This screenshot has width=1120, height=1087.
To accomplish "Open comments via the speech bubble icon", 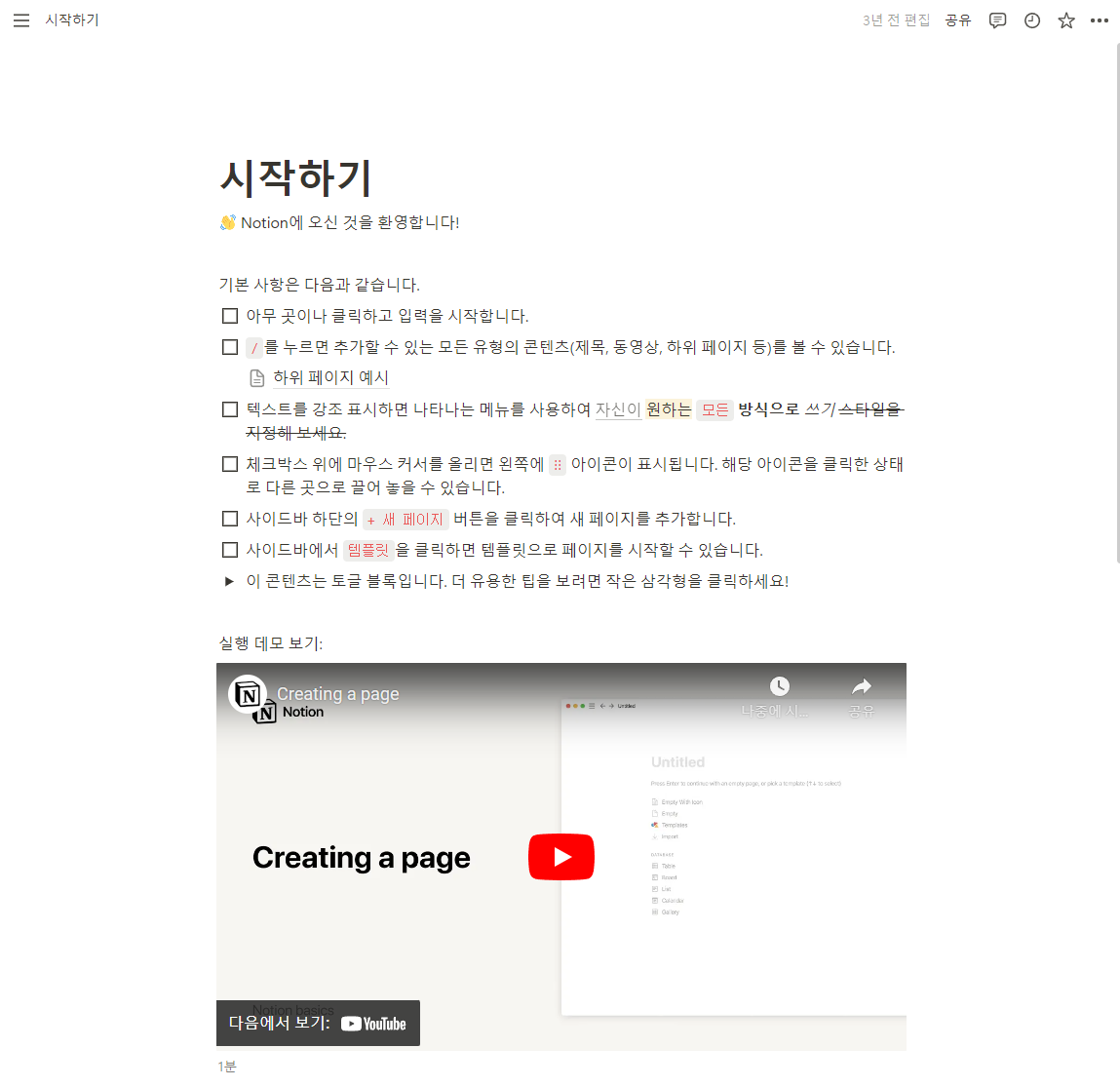I will 997,19.
